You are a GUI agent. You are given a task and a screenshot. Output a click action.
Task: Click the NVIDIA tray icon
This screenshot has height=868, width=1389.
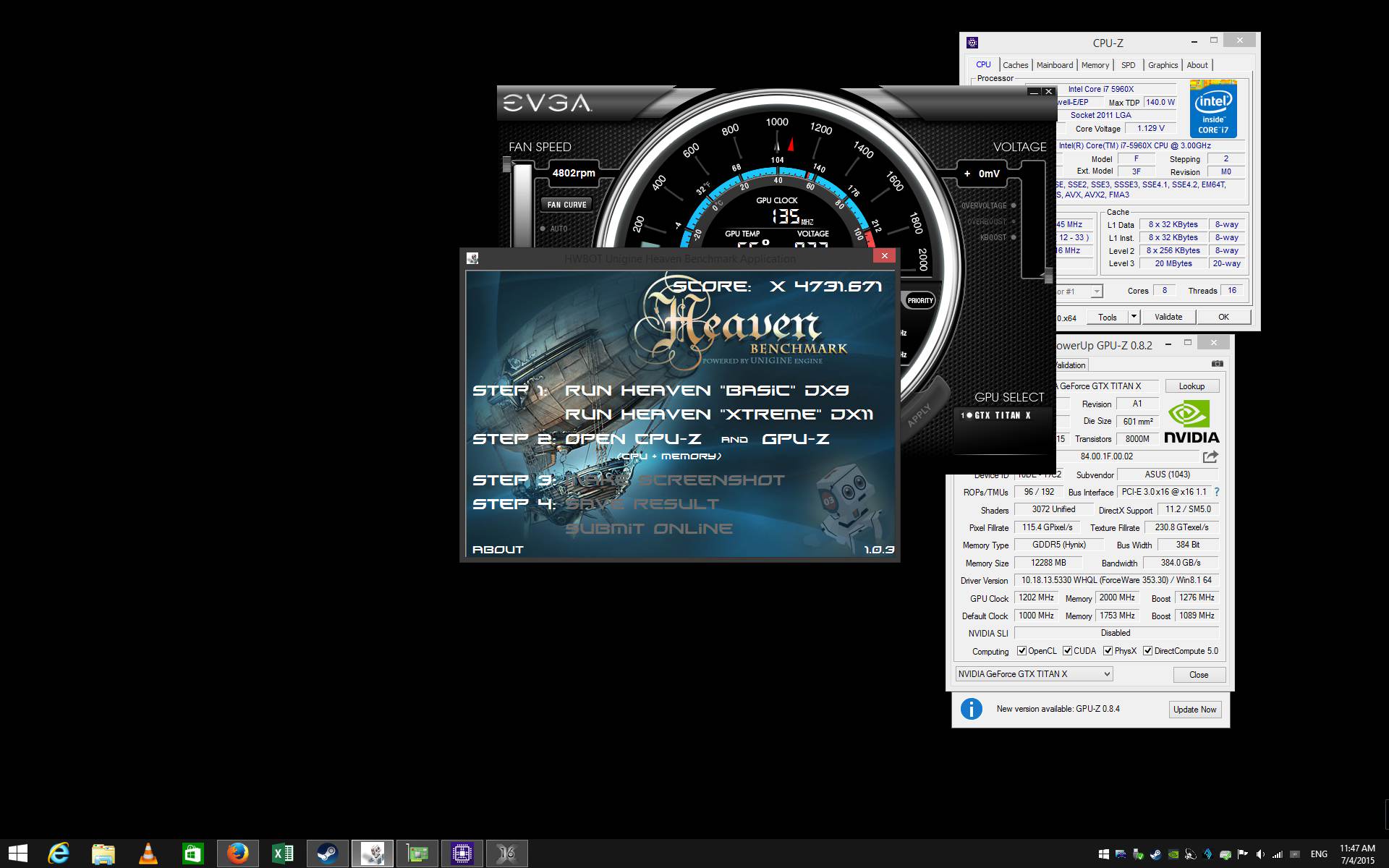1173,854
